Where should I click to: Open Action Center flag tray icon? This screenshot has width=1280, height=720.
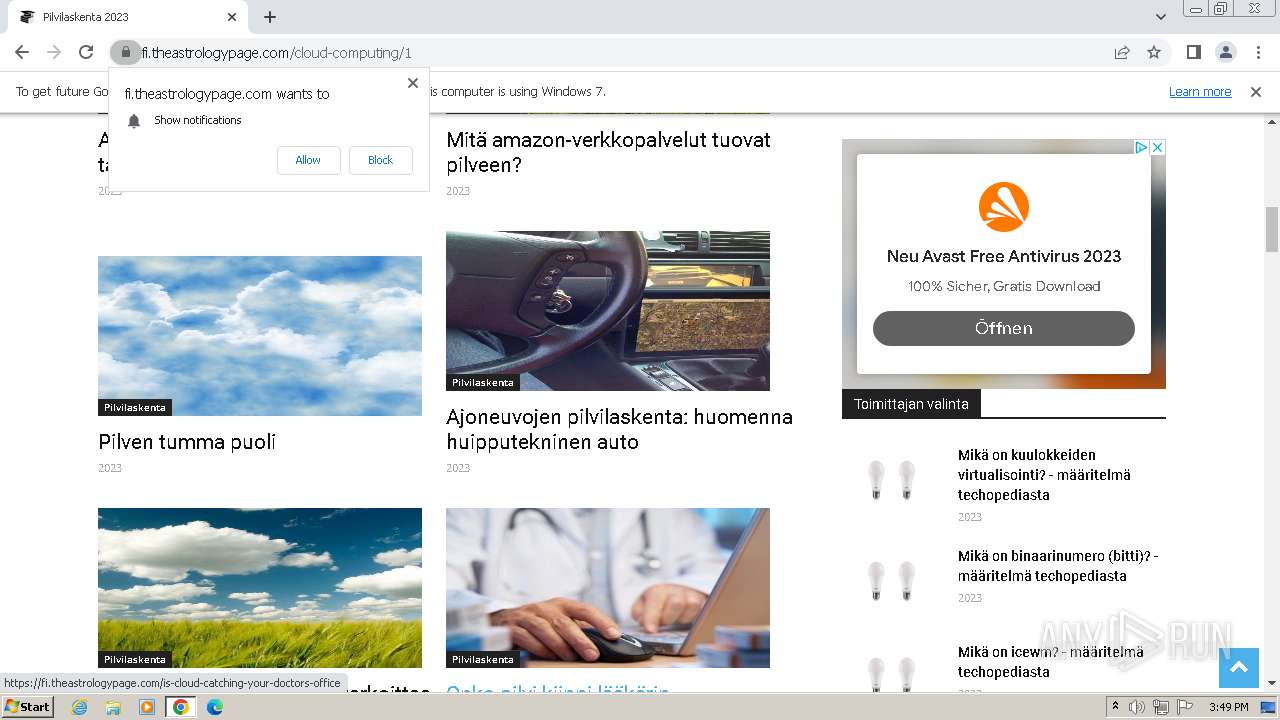[1185, 707]
